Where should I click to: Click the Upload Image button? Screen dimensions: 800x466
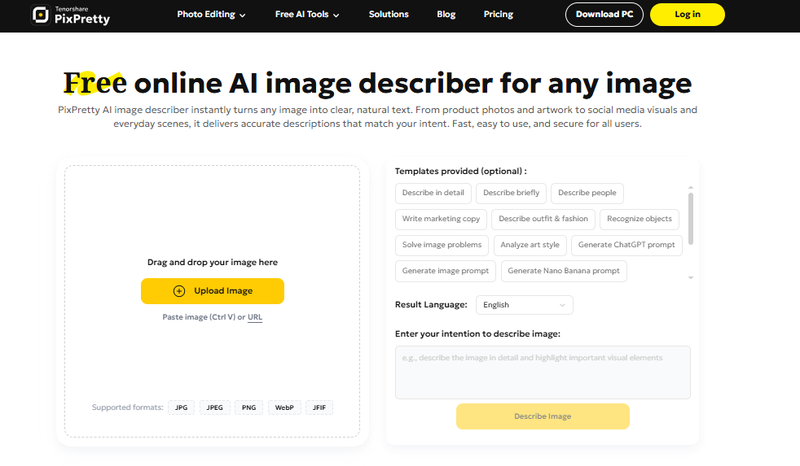click(212, 291)
